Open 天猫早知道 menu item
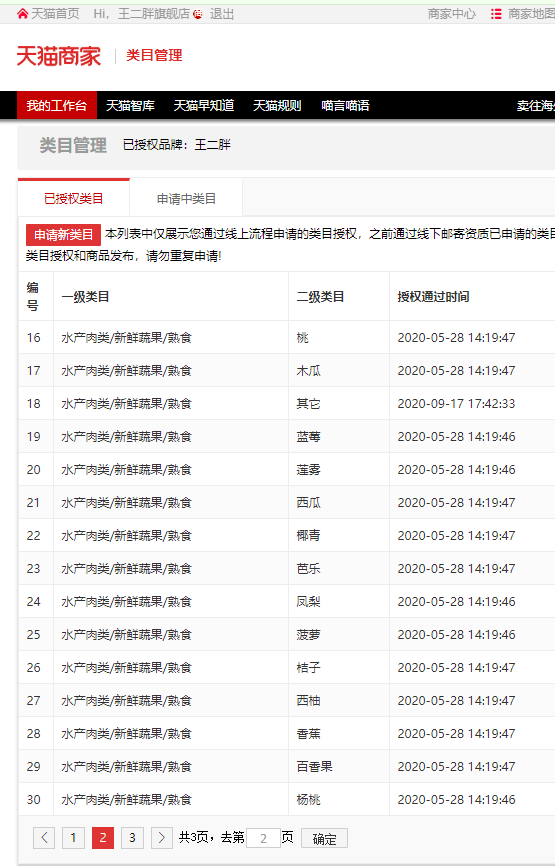 click(204, 105)
